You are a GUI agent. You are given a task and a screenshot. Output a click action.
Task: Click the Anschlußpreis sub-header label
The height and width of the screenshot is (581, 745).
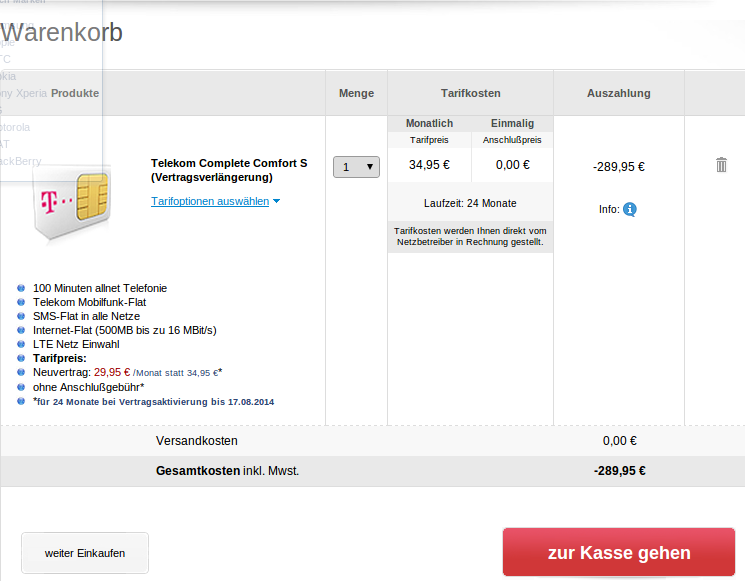tap(512, 140)
